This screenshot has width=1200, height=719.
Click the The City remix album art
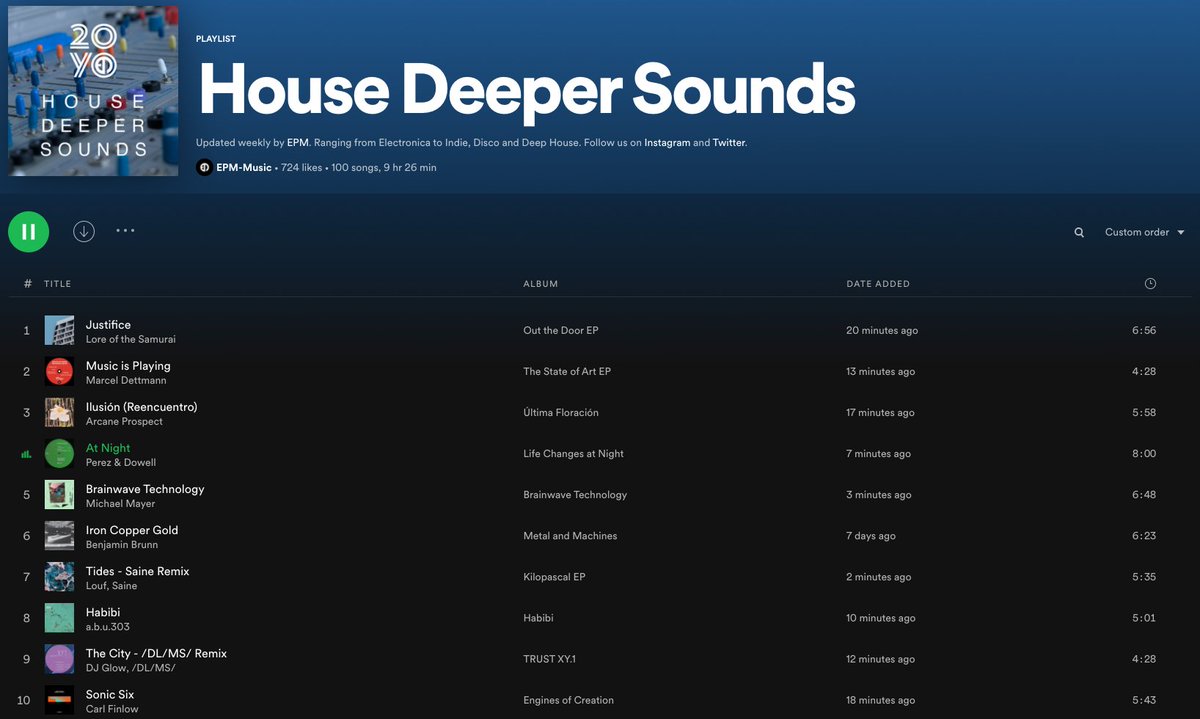[59, 659]
